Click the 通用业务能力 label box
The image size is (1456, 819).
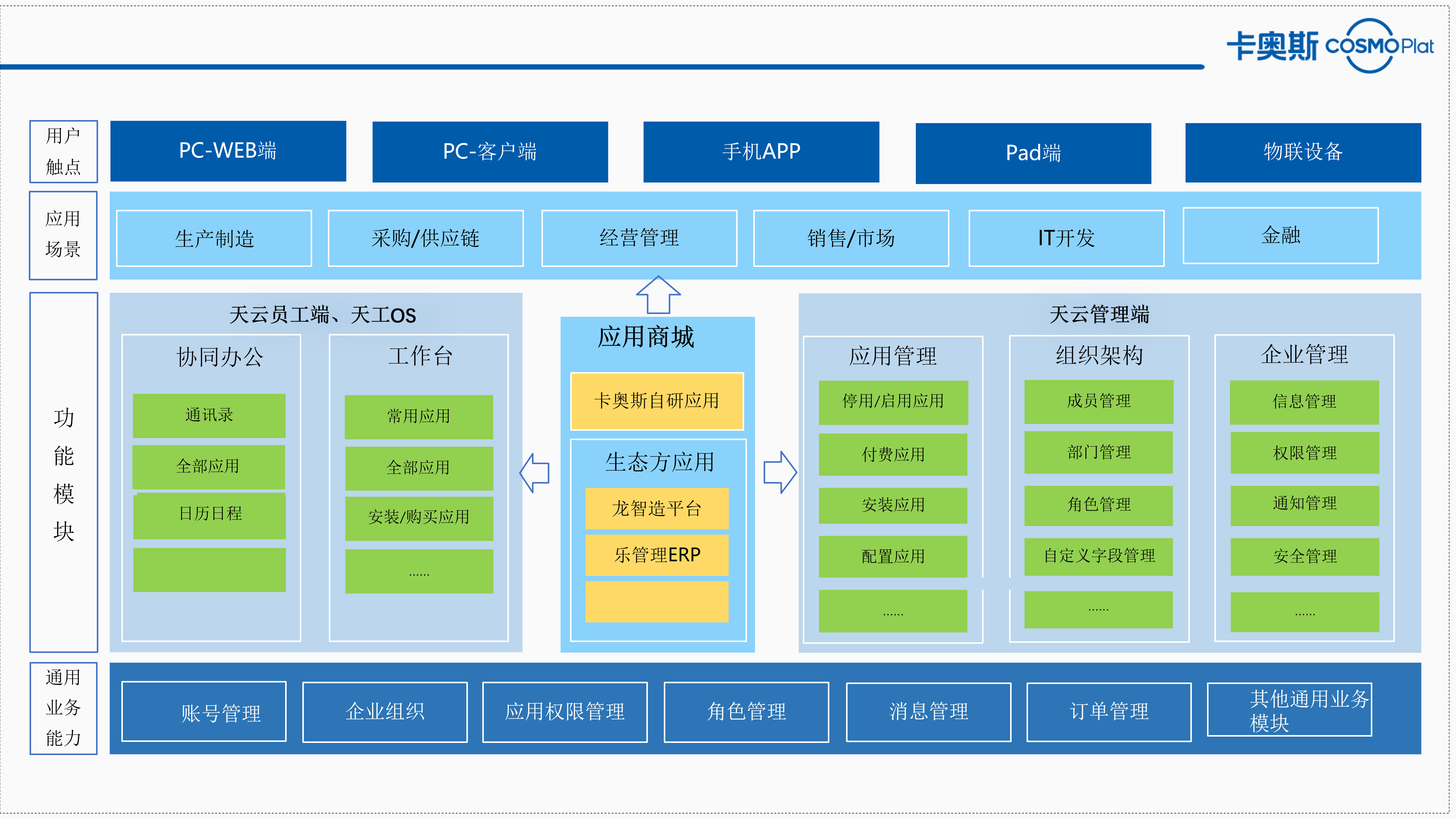pyautogui.click(x=63, y=708)
